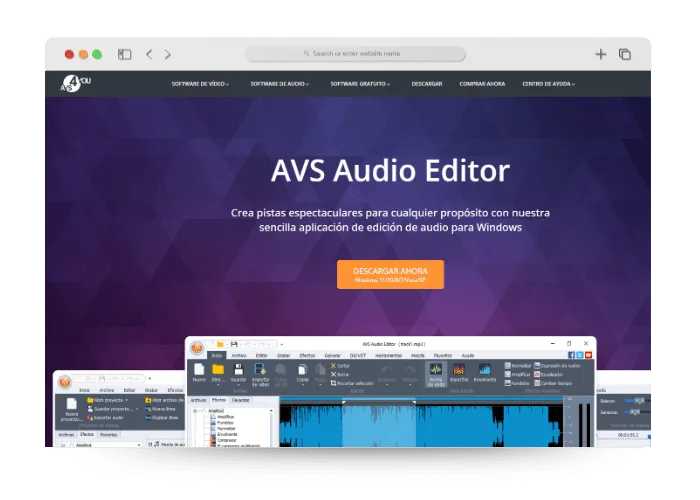The image size is (700, 500).
Task: Click Duplicar línea in left window
Action: (x=162, y=418)
